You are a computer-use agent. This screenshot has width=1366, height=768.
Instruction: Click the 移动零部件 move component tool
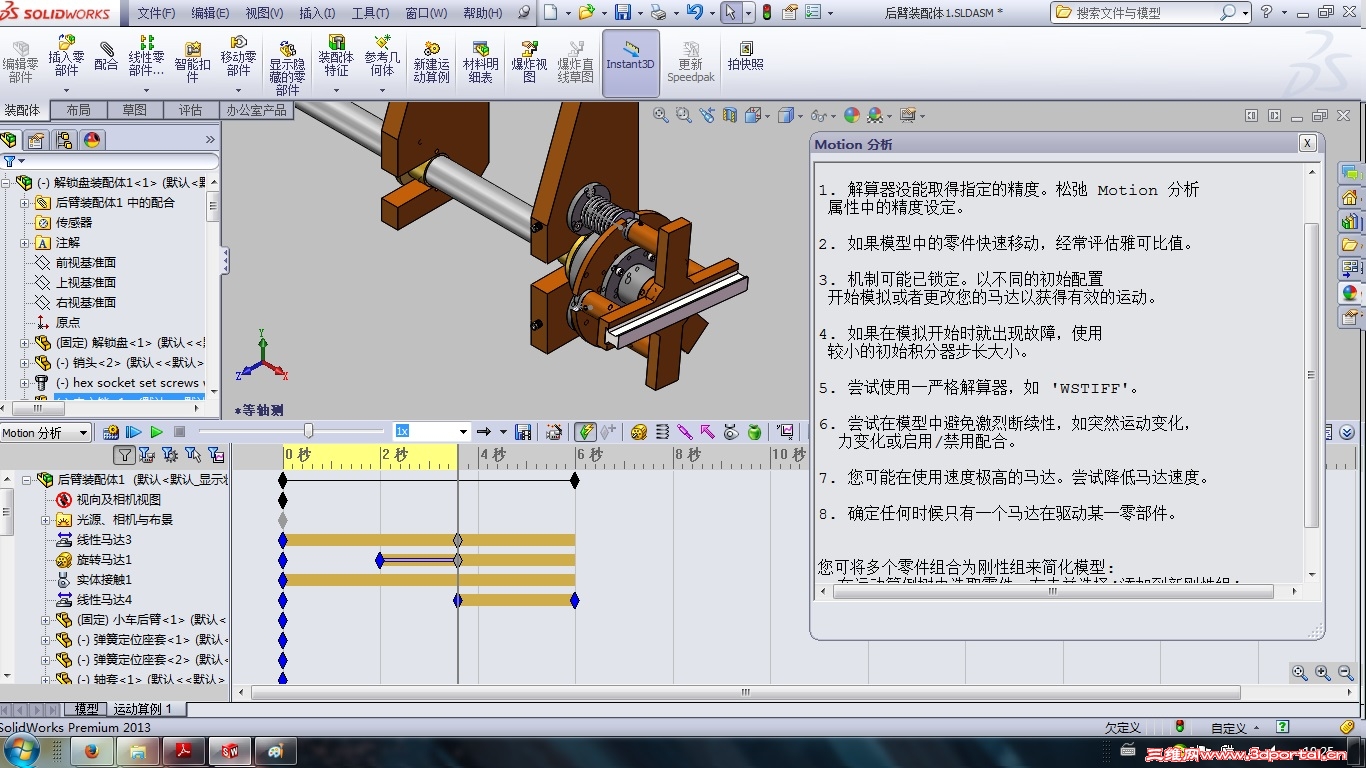(x=238, y=56)
